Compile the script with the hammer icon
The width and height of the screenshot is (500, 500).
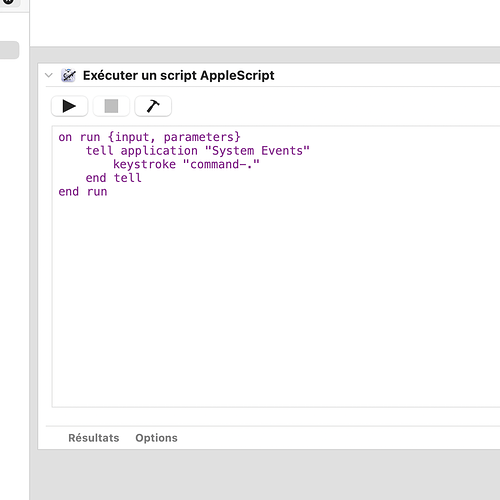click(x=153, y=106)
